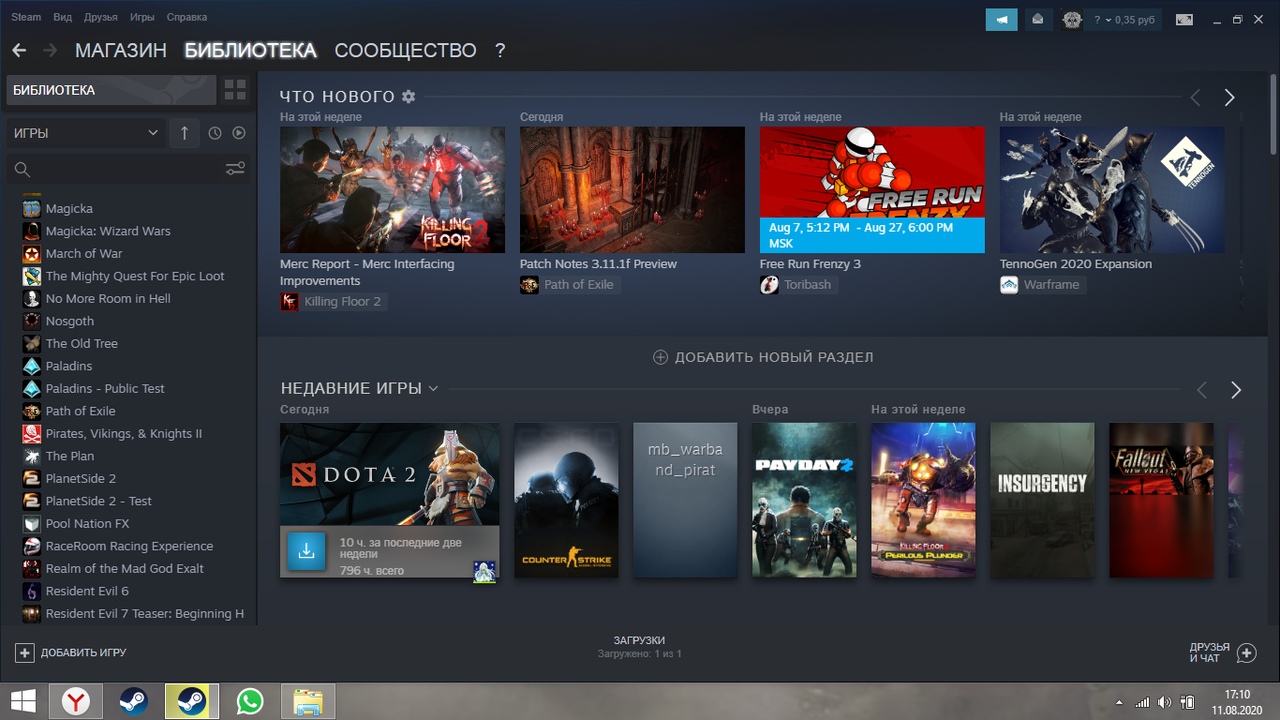The width and height of the screenshot is (1280, 720).
Task: Expand the Games filter dropdown
Action: [x=85, y=133]
